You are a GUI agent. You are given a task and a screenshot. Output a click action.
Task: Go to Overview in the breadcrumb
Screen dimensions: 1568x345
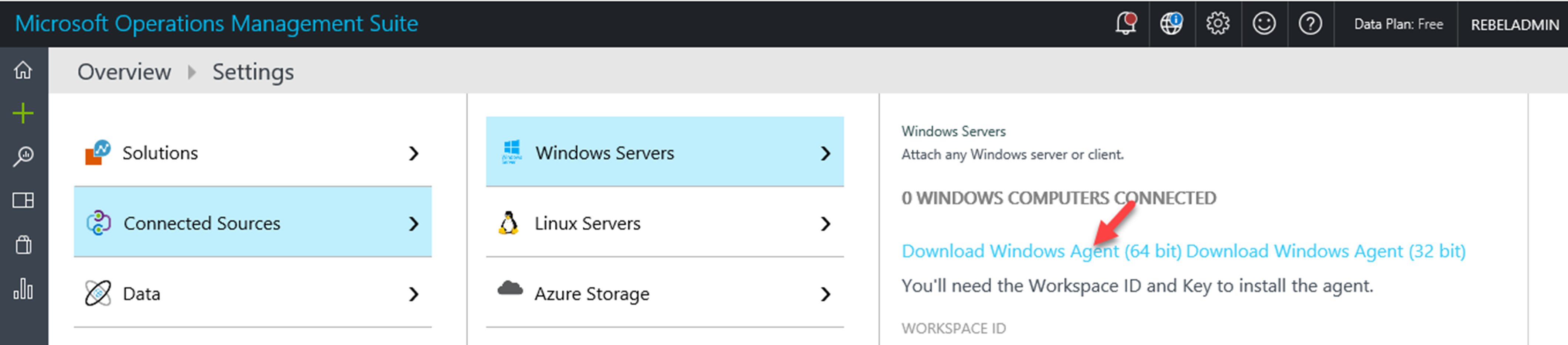tap(124, 72)
